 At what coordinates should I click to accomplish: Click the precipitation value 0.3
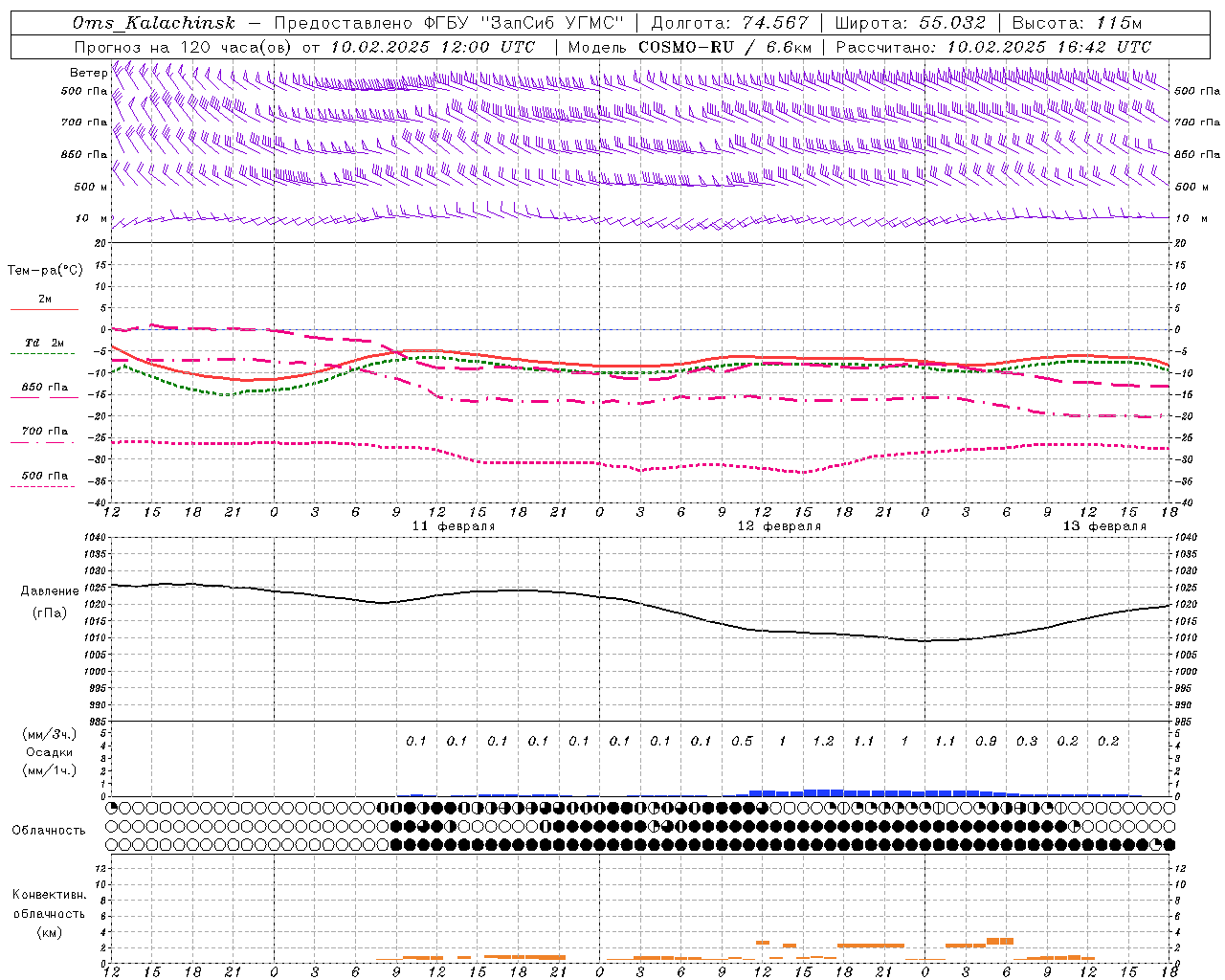pos(1027,742)
